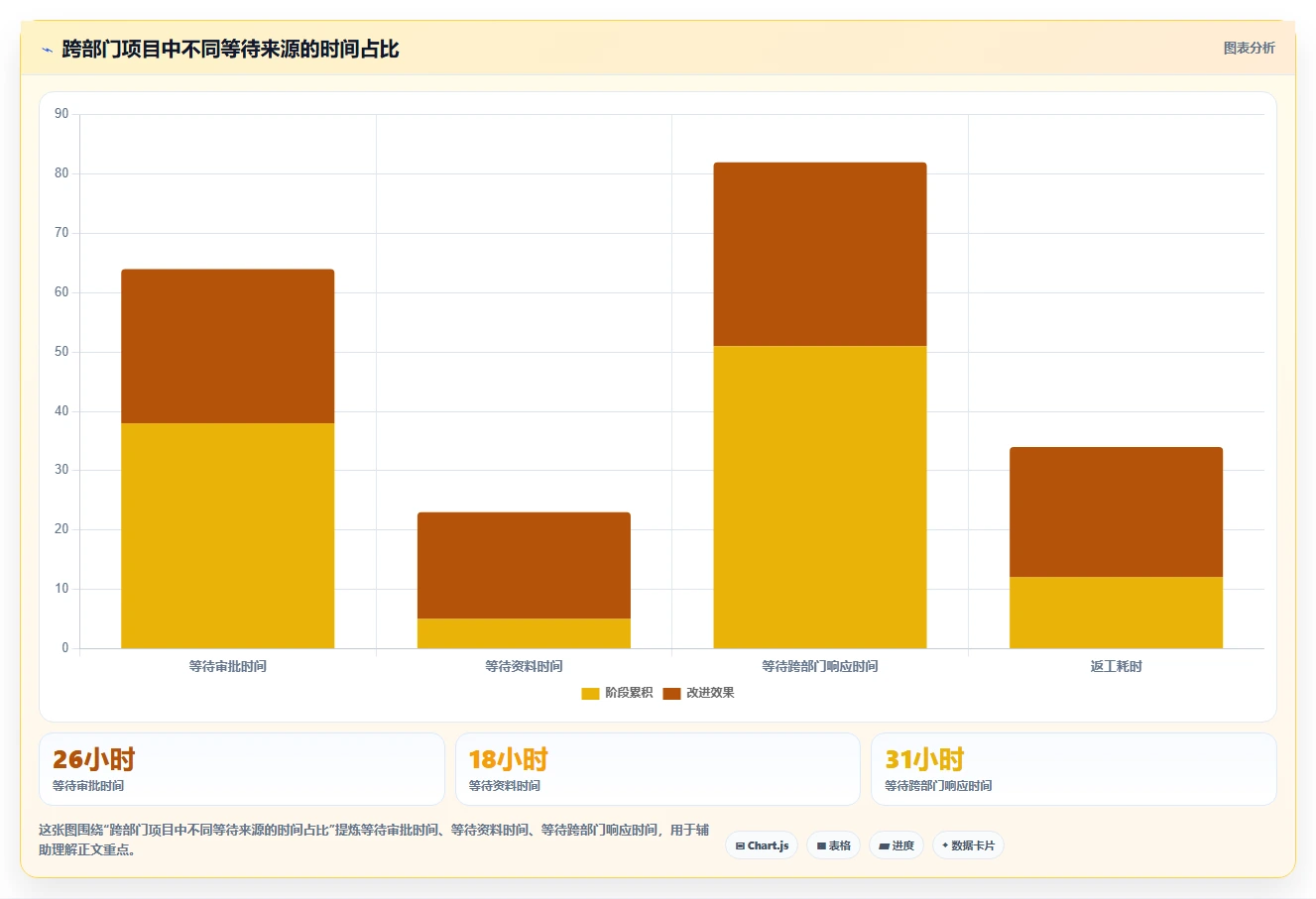Click the description text starting with 这张图围绕
Viewport: 1316px width, 899px height.
click(374, 840)
